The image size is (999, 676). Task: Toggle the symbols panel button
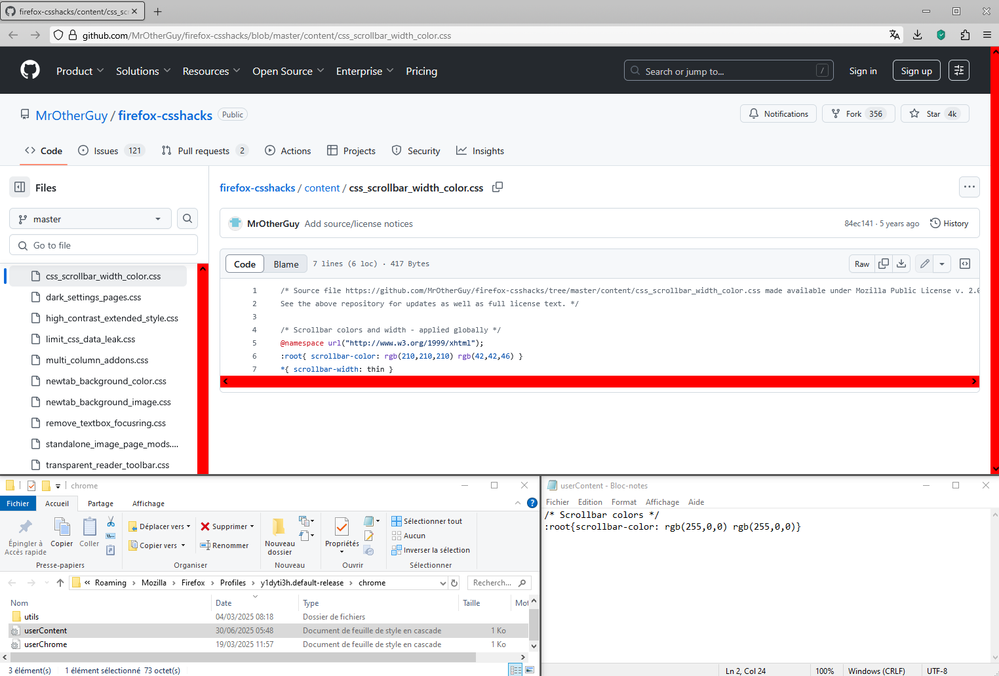click(965, 264)
